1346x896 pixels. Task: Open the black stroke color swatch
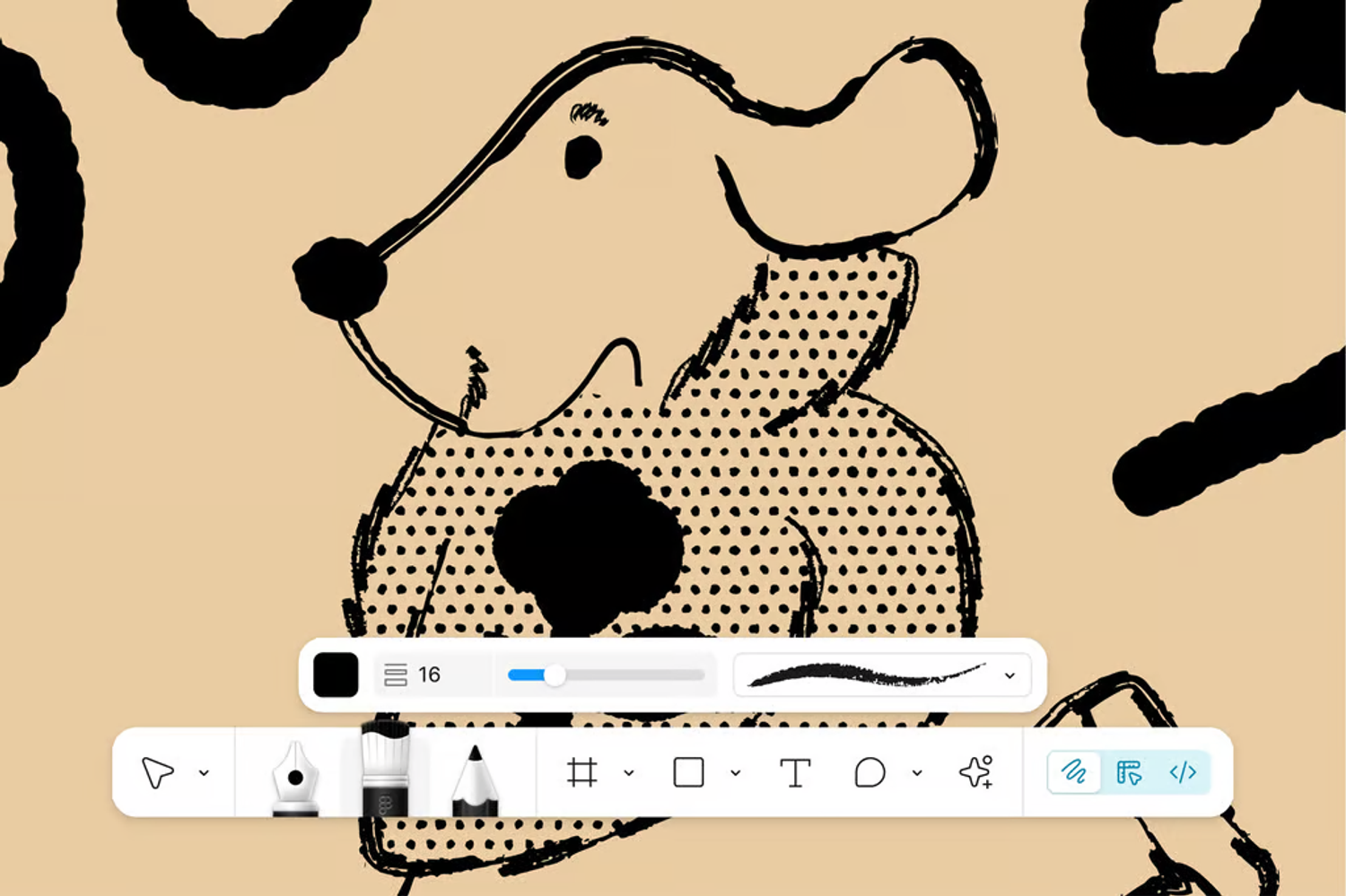coord(336,674)
